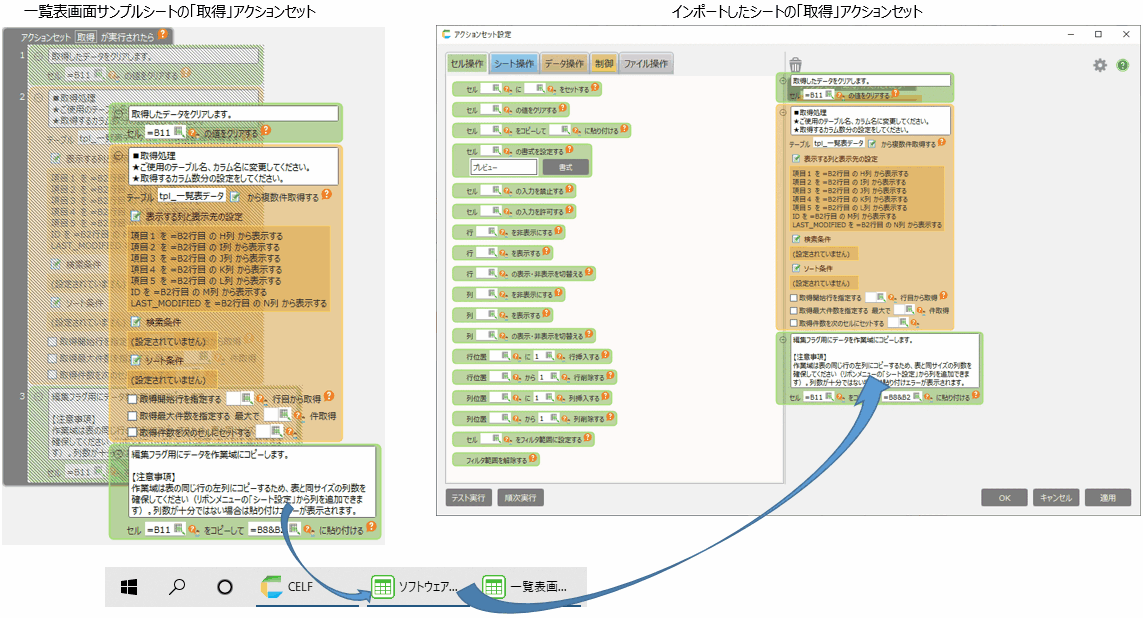Collapse the first データをクリア action block

783,79
